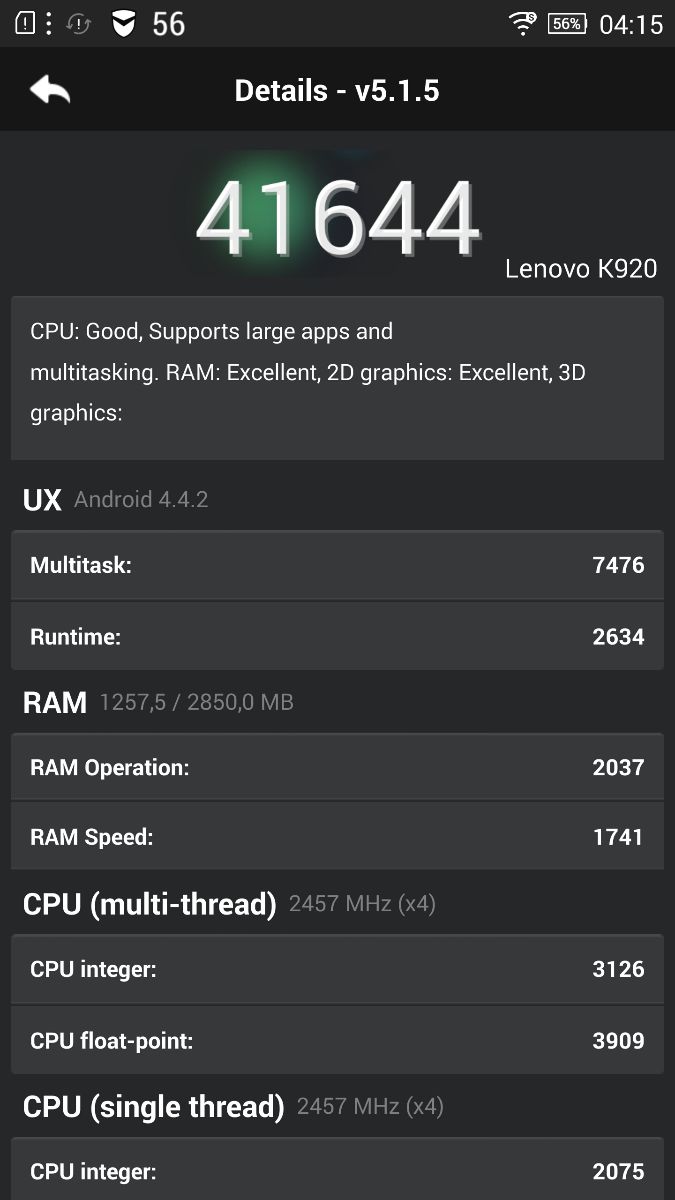Image resolution: width=675 pixels, height=1200 pixels.
Task: Select the Runtime score row
Action: coord(337,636)
